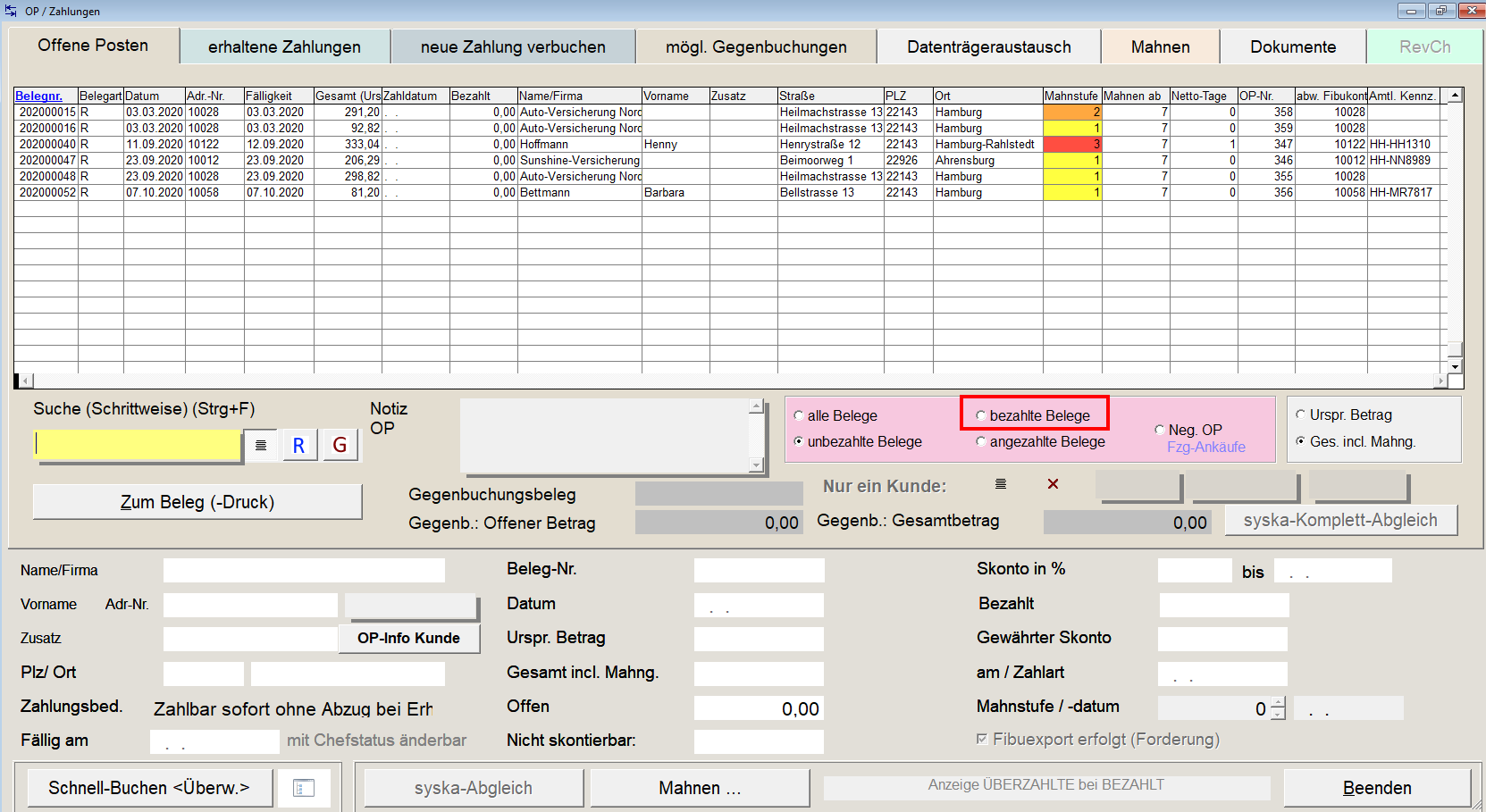Viewport: 1486px width, 812px height.
Task: Select the Neg. OP radio button
Action: click(x=1160, y=430)
